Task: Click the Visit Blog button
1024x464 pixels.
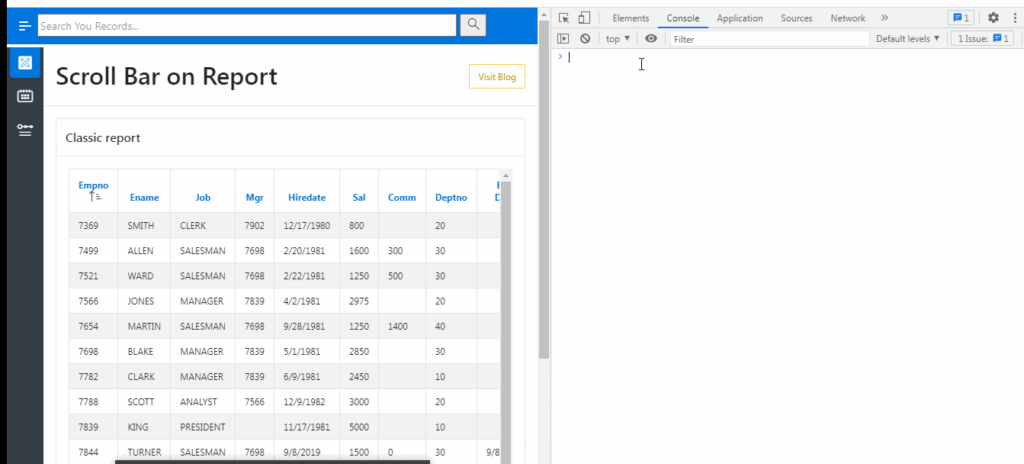Action: (497, 76)
